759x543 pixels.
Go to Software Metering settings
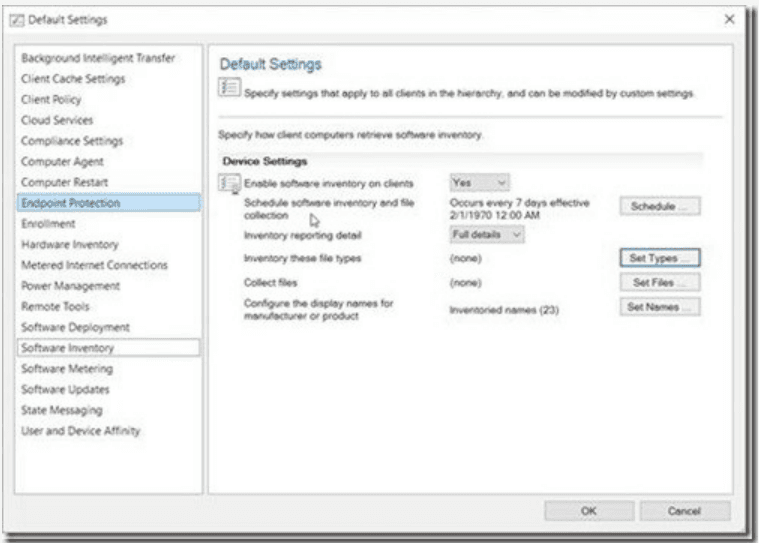pyautogui.click(x=67, y=369)
